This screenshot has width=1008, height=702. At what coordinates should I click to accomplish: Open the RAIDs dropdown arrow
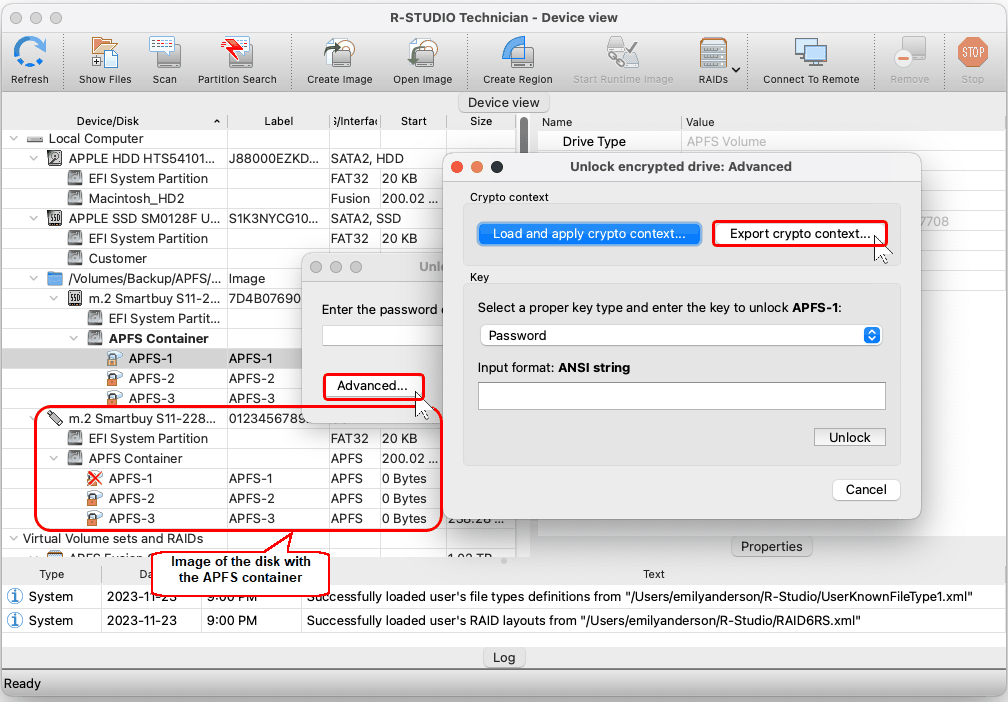coord(736,69)
